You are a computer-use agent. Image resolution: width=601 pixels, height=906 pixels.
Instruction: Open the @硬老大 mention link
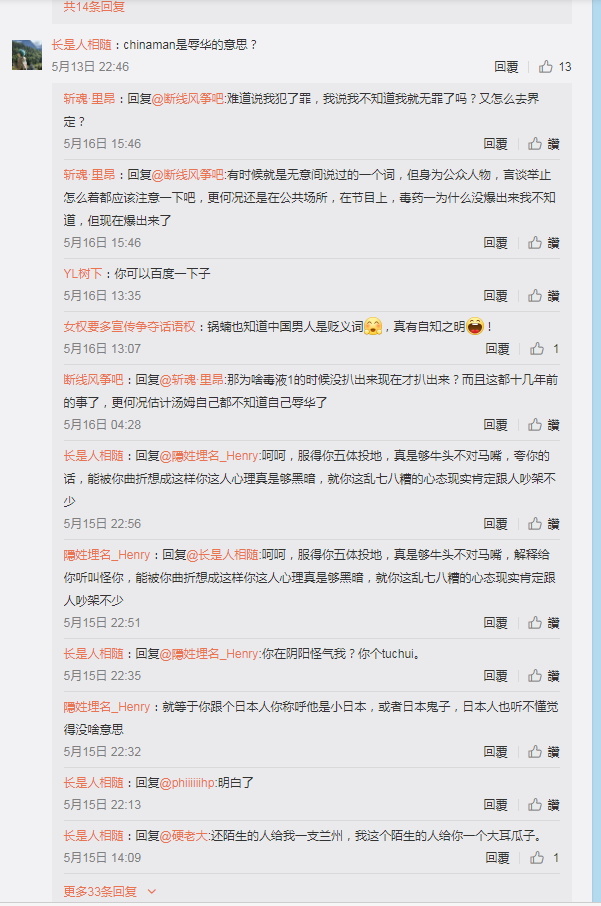(x=183, y=836)
